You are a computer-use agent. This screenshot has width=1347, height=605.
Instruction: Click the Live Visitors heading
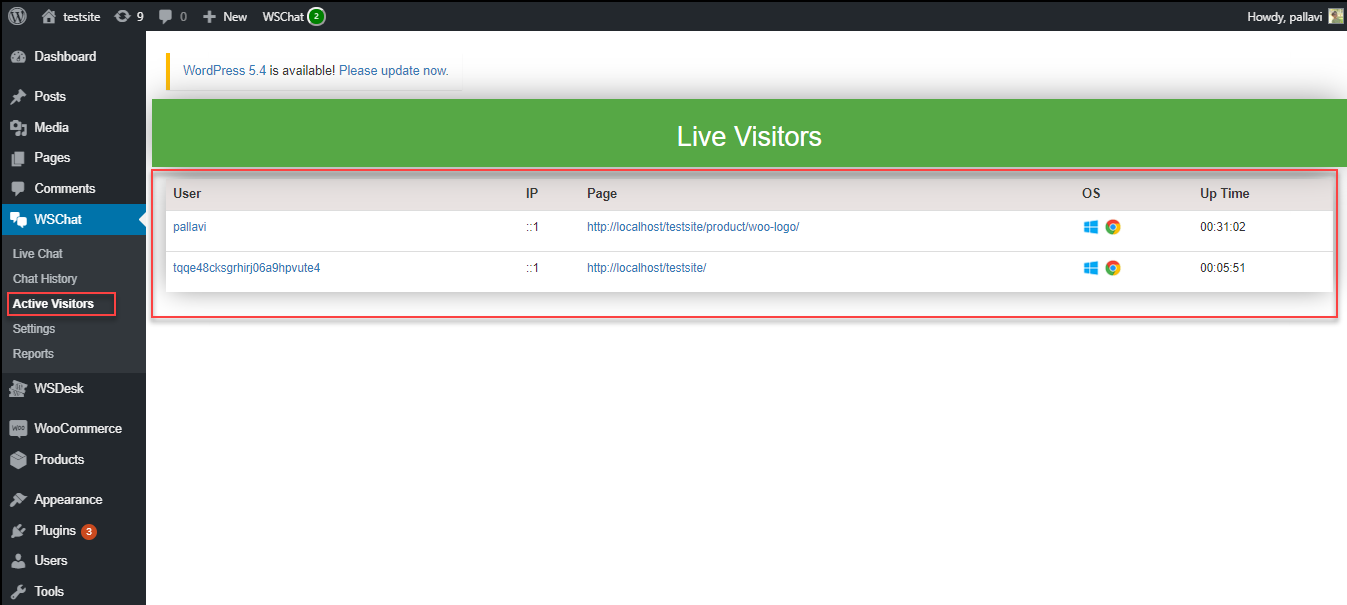pyautogui.click(x=749, y=136)
